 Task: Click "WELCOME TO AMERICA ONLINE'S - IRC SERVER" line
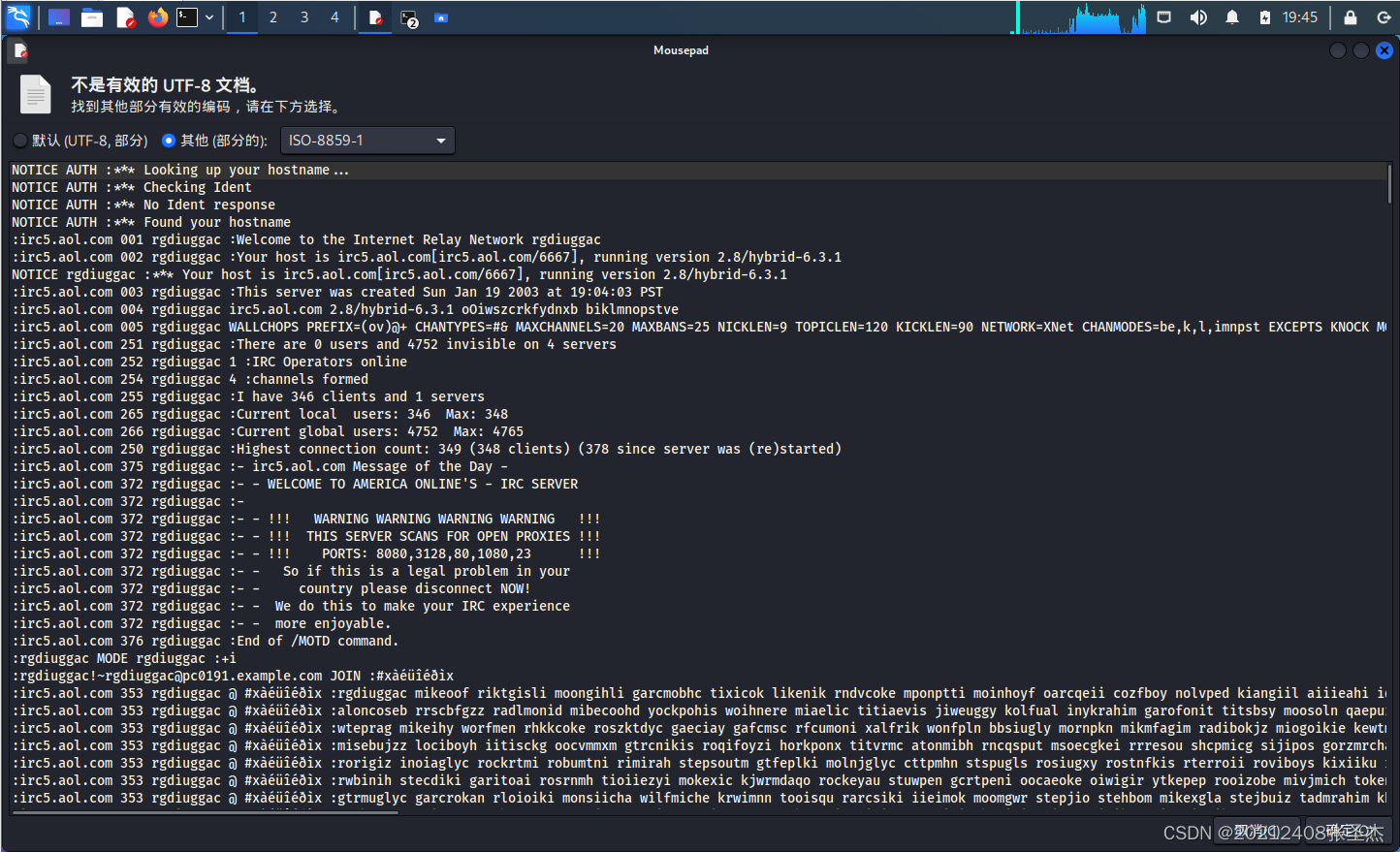[295, 484]
